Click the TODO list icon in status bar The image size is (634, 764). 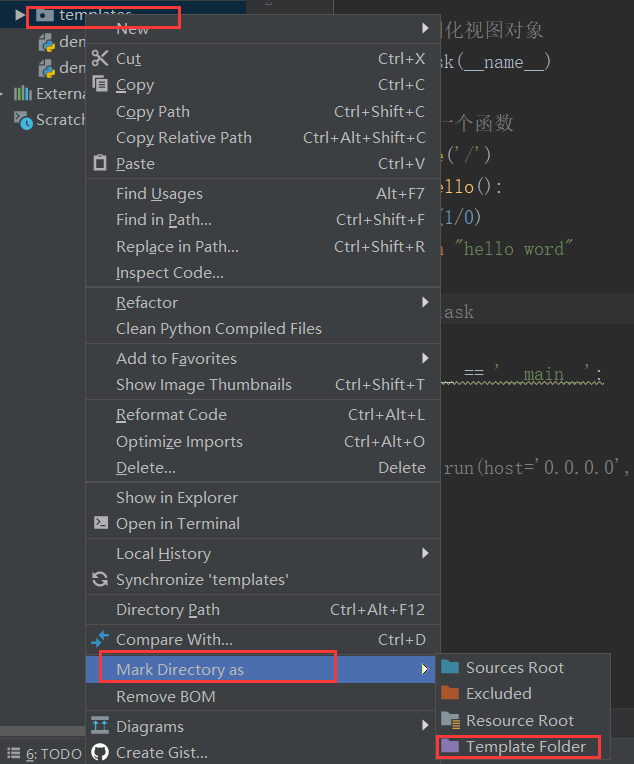tap(14, 753)
